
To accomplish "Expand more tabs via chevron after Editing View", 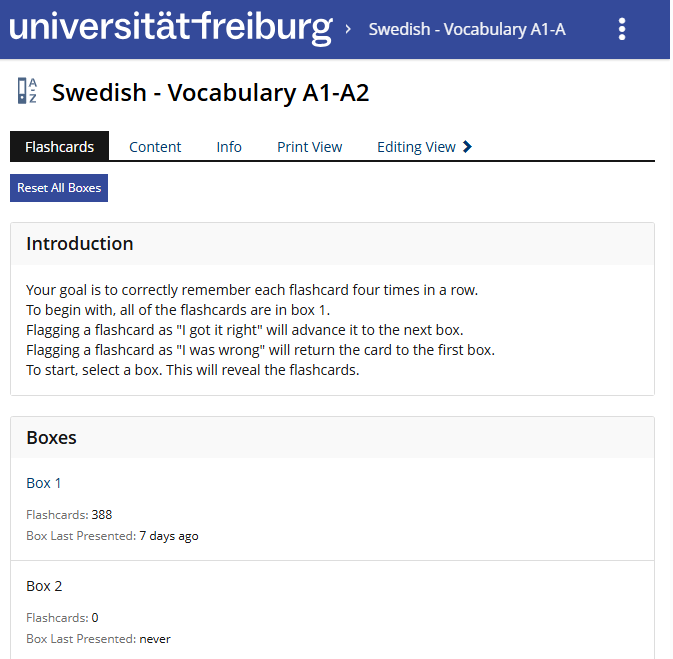I will [x=467, y=147].
